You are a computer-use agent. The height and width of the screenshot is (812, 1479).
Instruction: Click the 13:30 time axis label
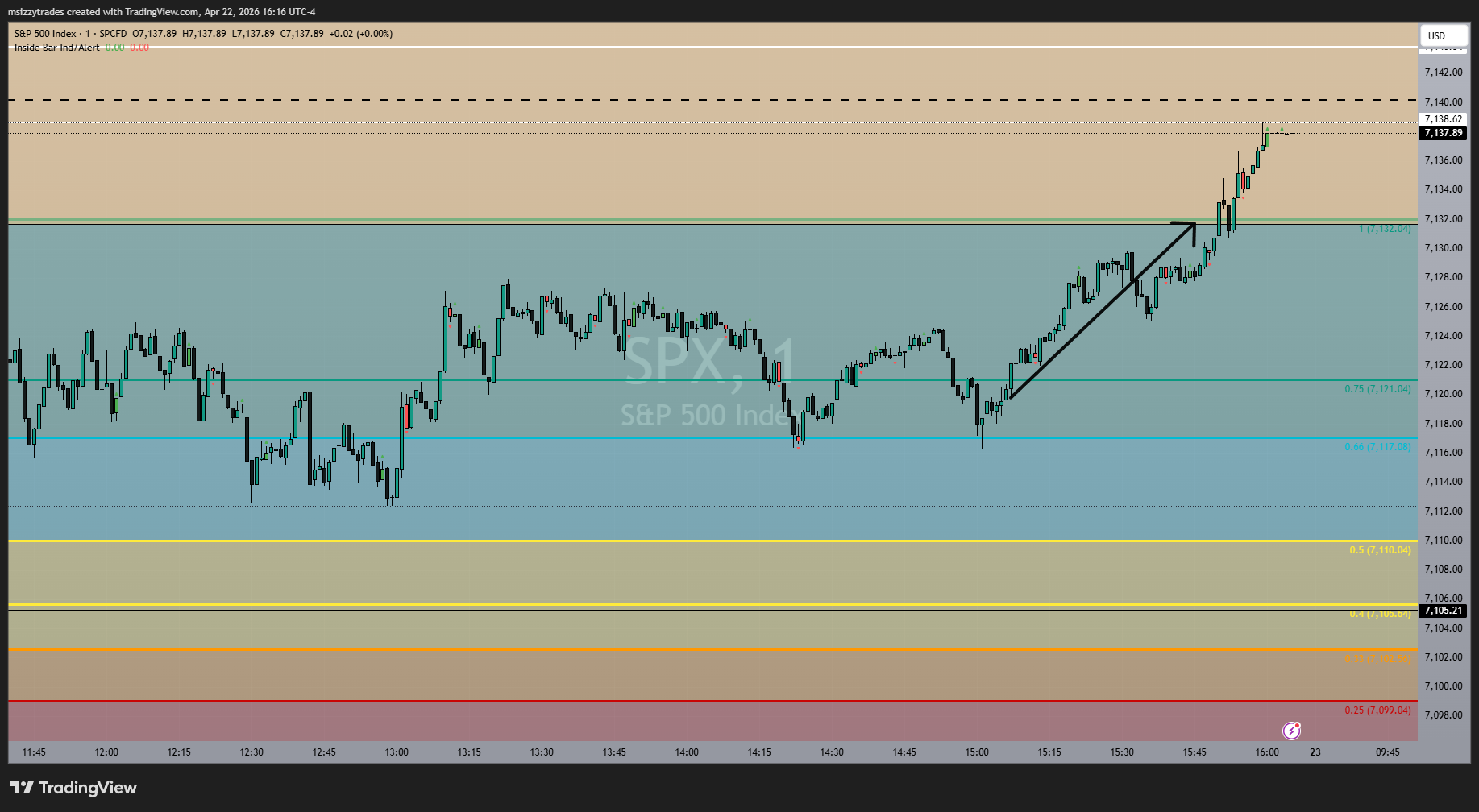pos(542,752)
